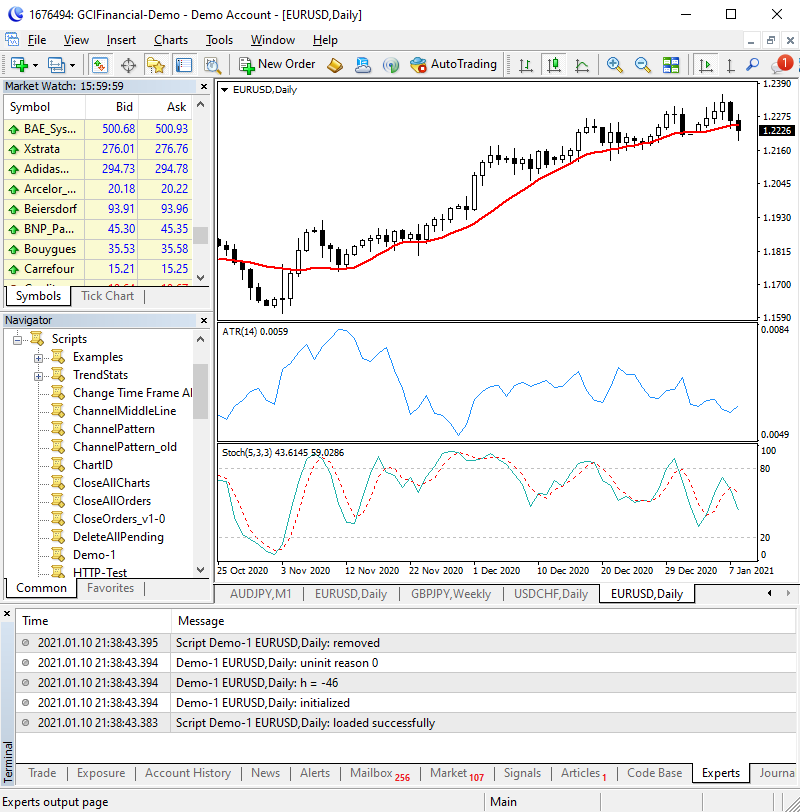Toggle the AutoTrading button
Viewport: 800px width, 812px height.
[453, 65]
